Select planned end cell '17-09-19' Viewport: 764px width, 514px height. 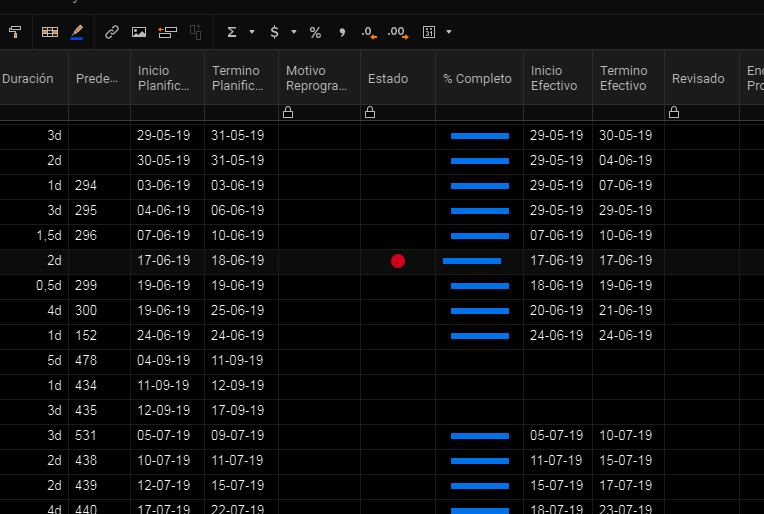pos(241,411)
